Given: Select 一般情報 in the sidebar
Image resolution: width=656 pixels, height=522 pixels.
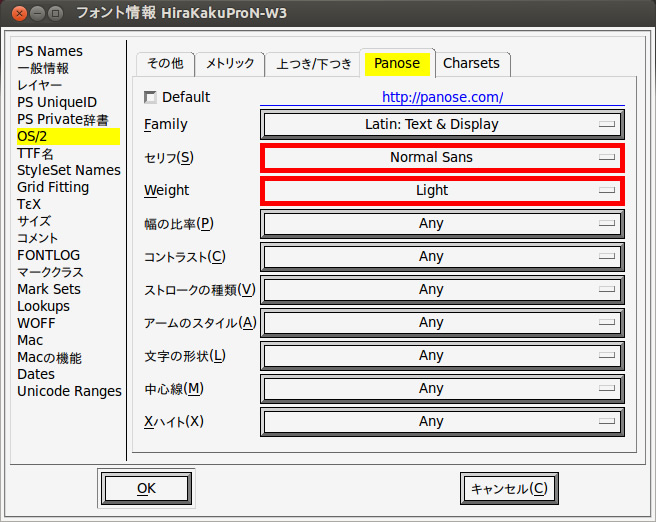Looking at the screenshot, I should pyautogui.click(x=43, y=68).
